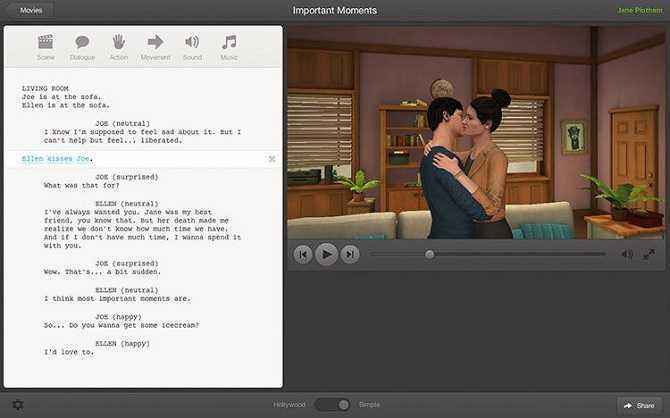670x418 pixels.
Task: Select the 'Ellen kisses Joe.' script line
Action: [x=57, y=159]
